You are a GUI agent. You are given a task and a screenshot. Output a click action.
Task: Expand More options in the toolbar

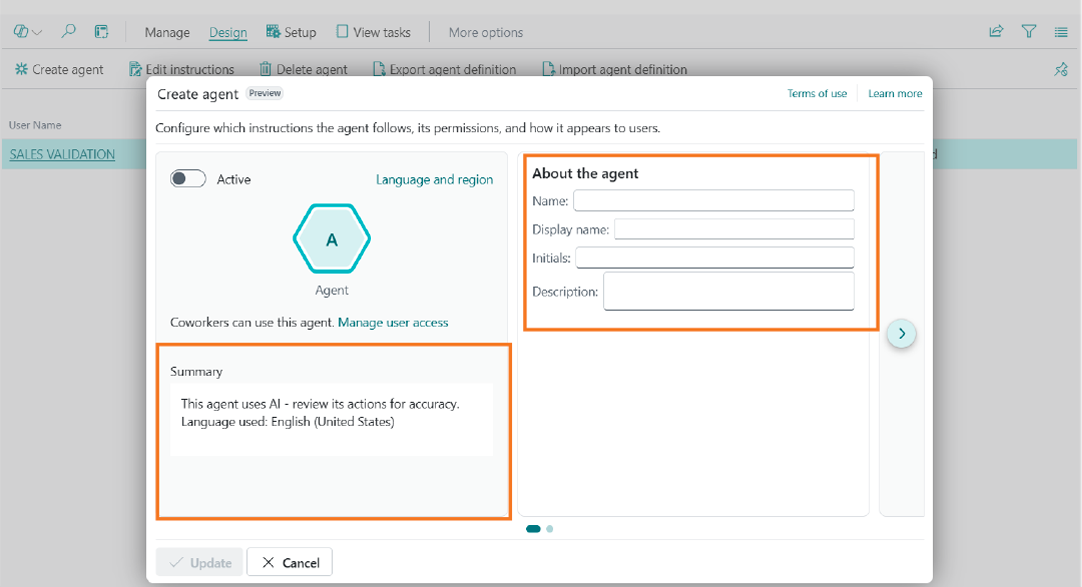click(485, 32)
